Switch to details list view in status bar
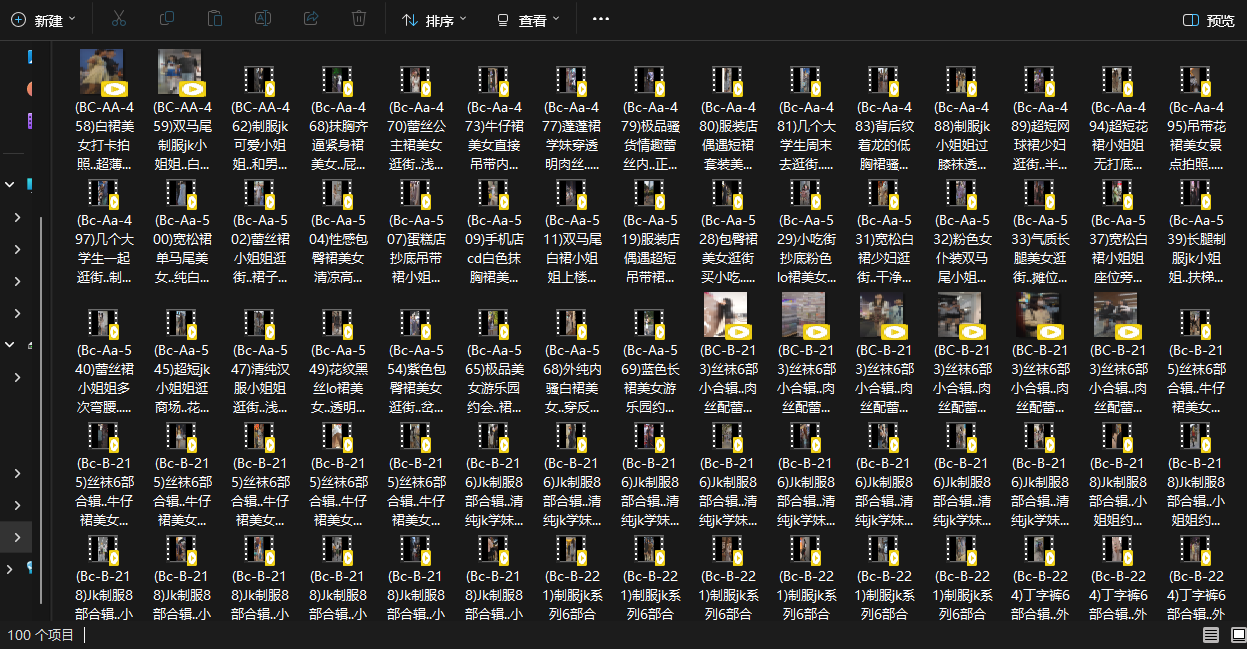The height and width of the screenshot is (649, 1247). coord(1210,635)
